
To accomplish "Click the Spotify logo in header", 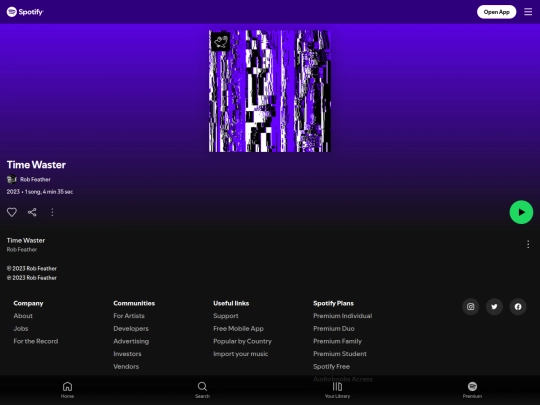I will click(x=25, y=12).
